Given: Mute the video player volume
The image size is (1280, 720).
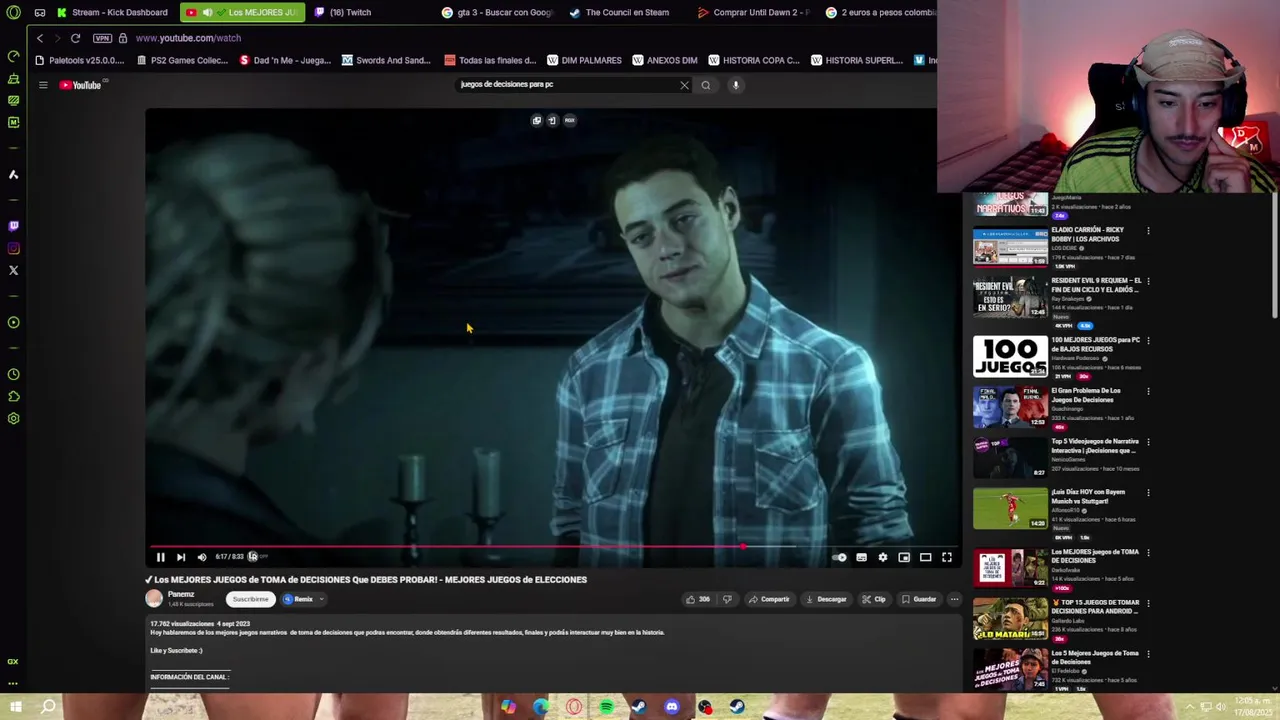Looking at the screenshot, I should tap(202, 557).
